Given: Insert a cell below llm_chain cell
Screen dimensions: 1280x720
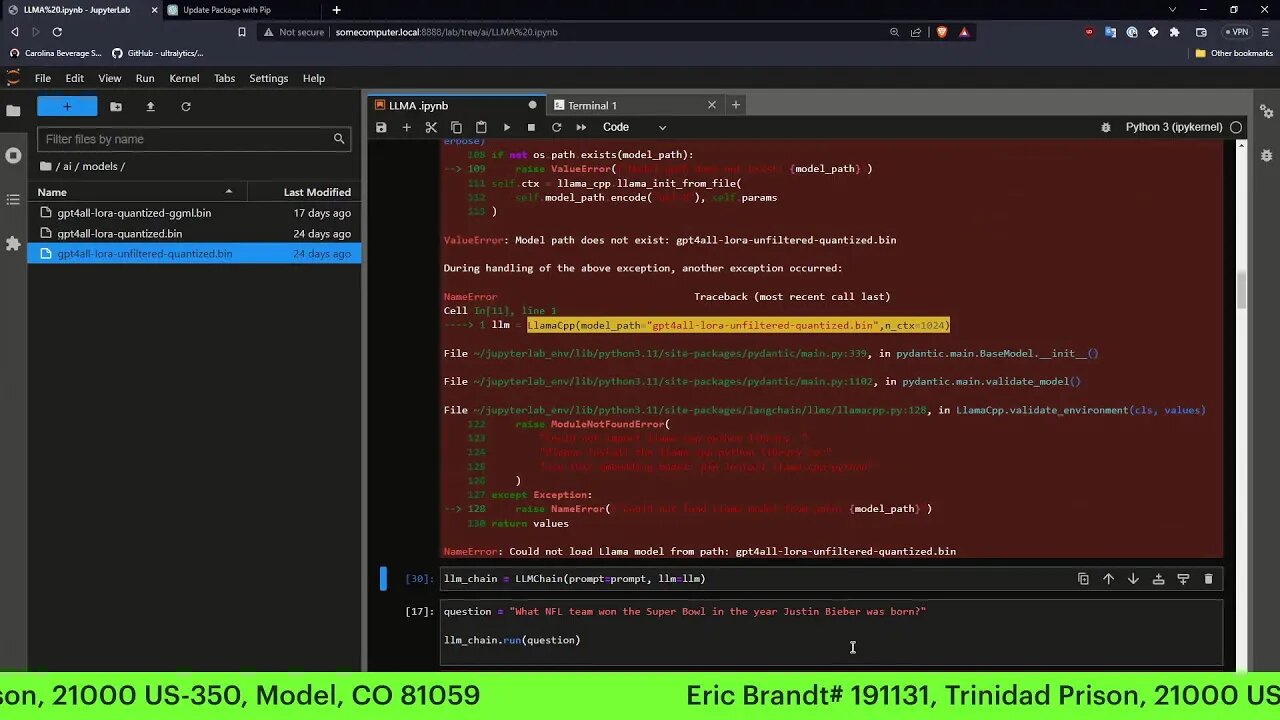Looking at the screenshot, I should click(1183, 579).
